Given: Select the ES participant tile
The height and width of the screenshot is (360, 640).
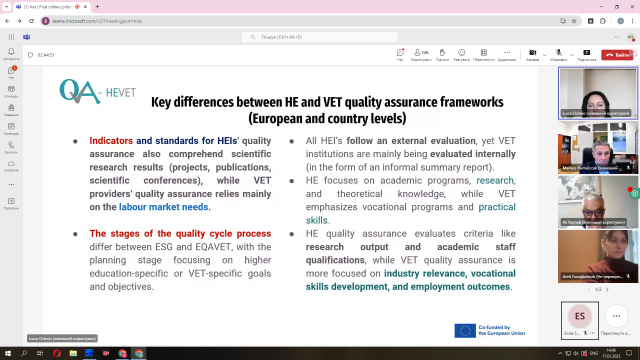Looking at the screenshot, I should 580,320.
